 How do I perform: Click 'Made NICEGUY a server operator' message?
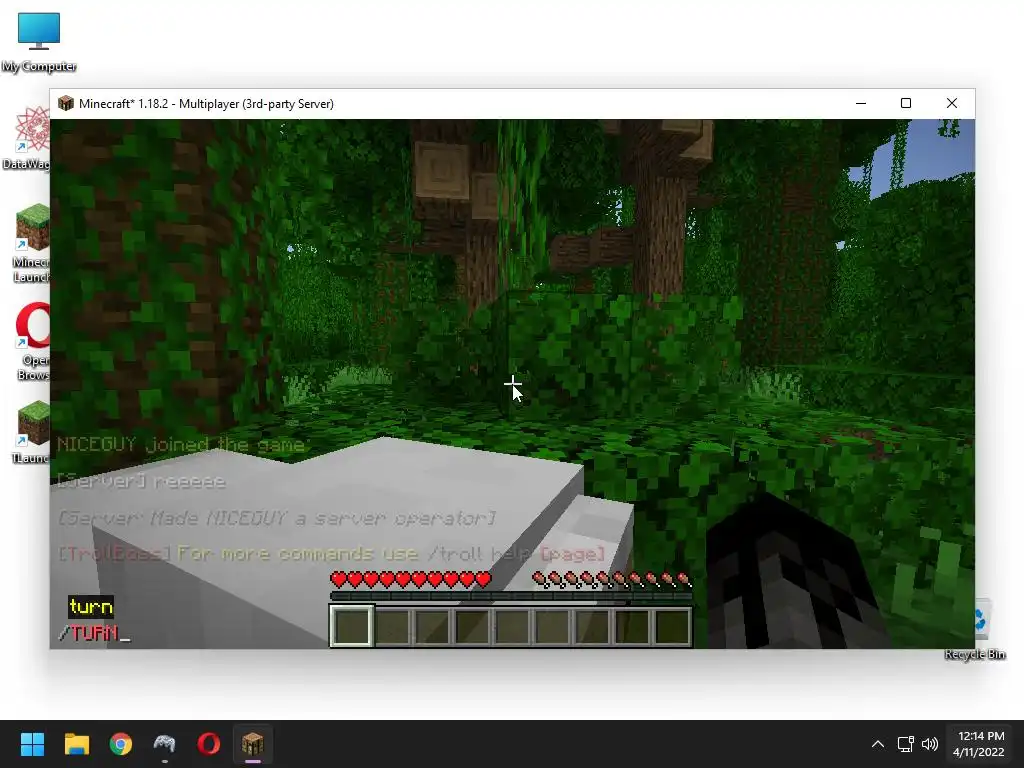pos(277,519)
